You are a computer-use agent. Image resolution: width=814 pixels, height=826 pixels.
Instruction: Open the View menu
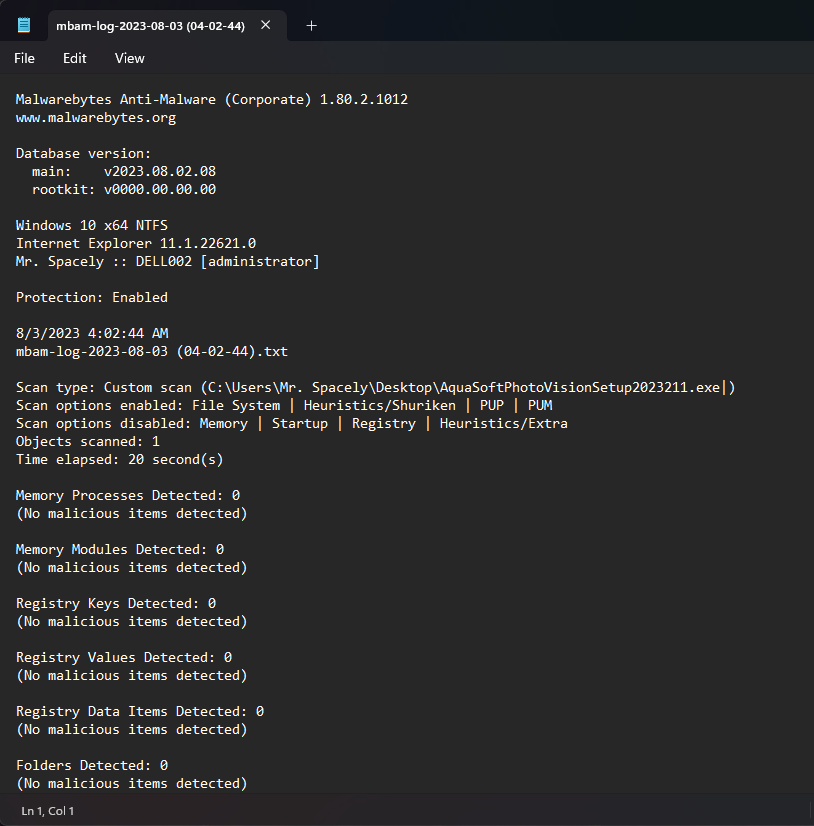click(x=130, y=58)
